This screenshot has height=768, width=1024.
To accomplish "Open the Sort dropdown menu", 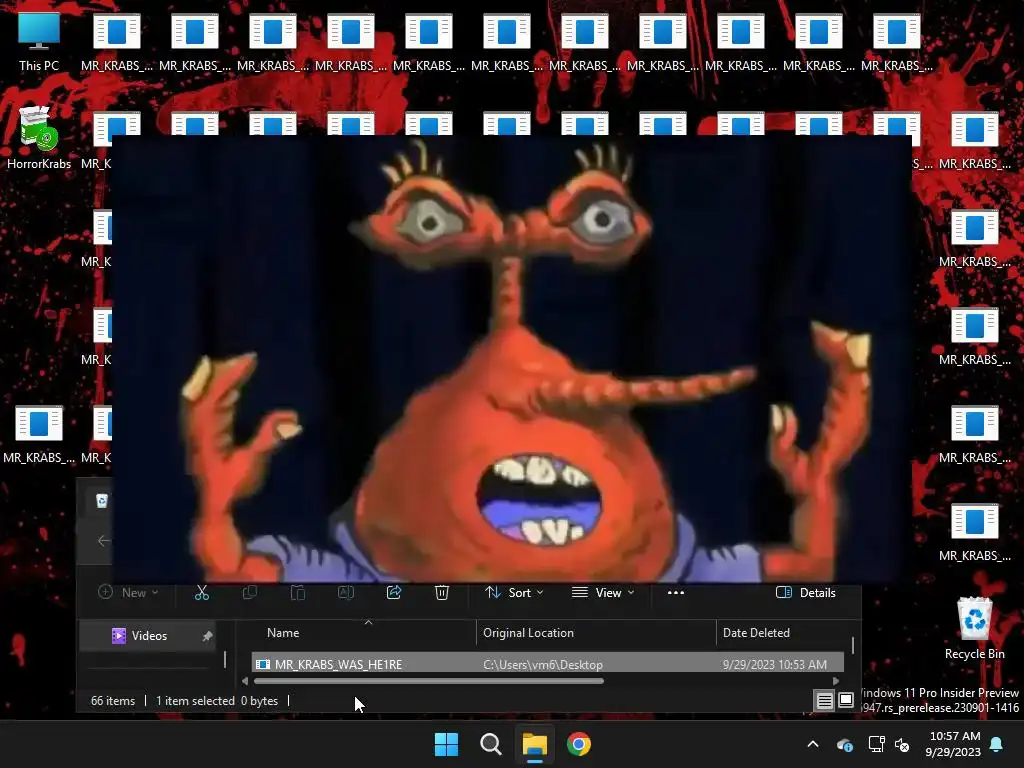I will [x=514, y=592].
